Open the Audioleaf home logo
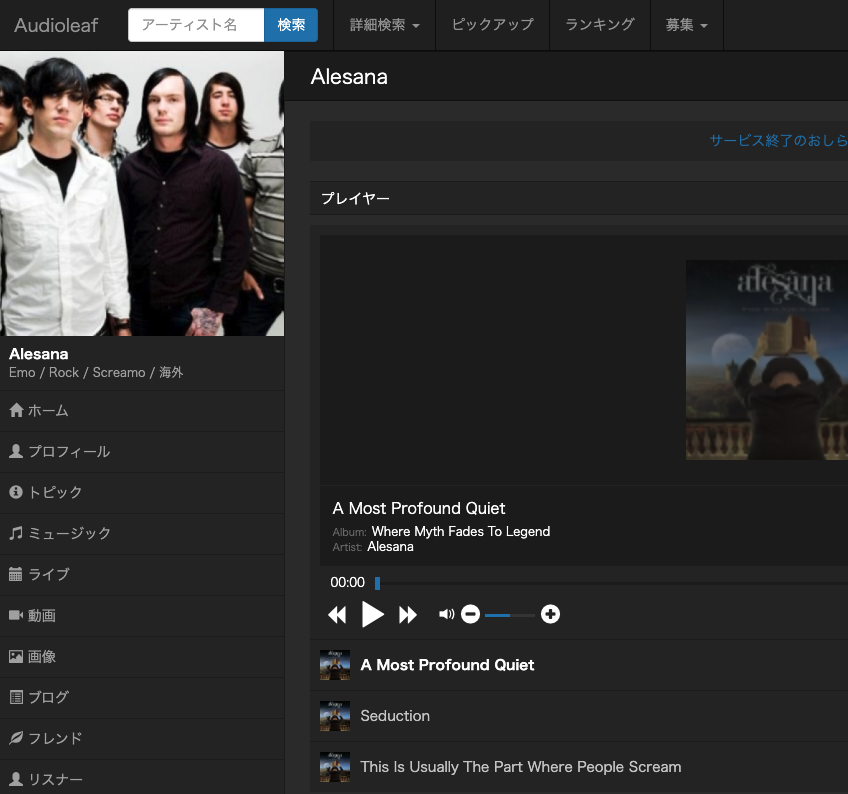The height and width of the screenshot is (794, 848). [56, 25]
